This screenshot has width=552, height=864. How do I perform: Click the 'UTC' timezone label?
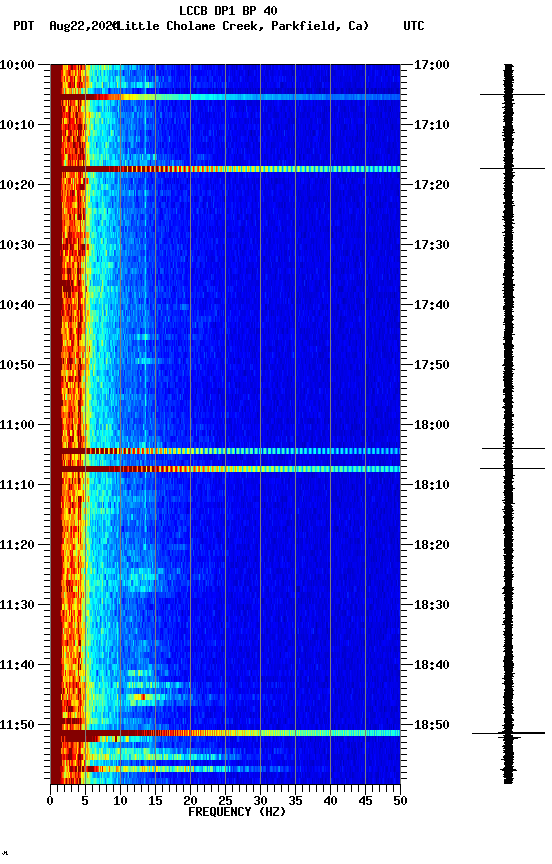(x=414, y=26)
